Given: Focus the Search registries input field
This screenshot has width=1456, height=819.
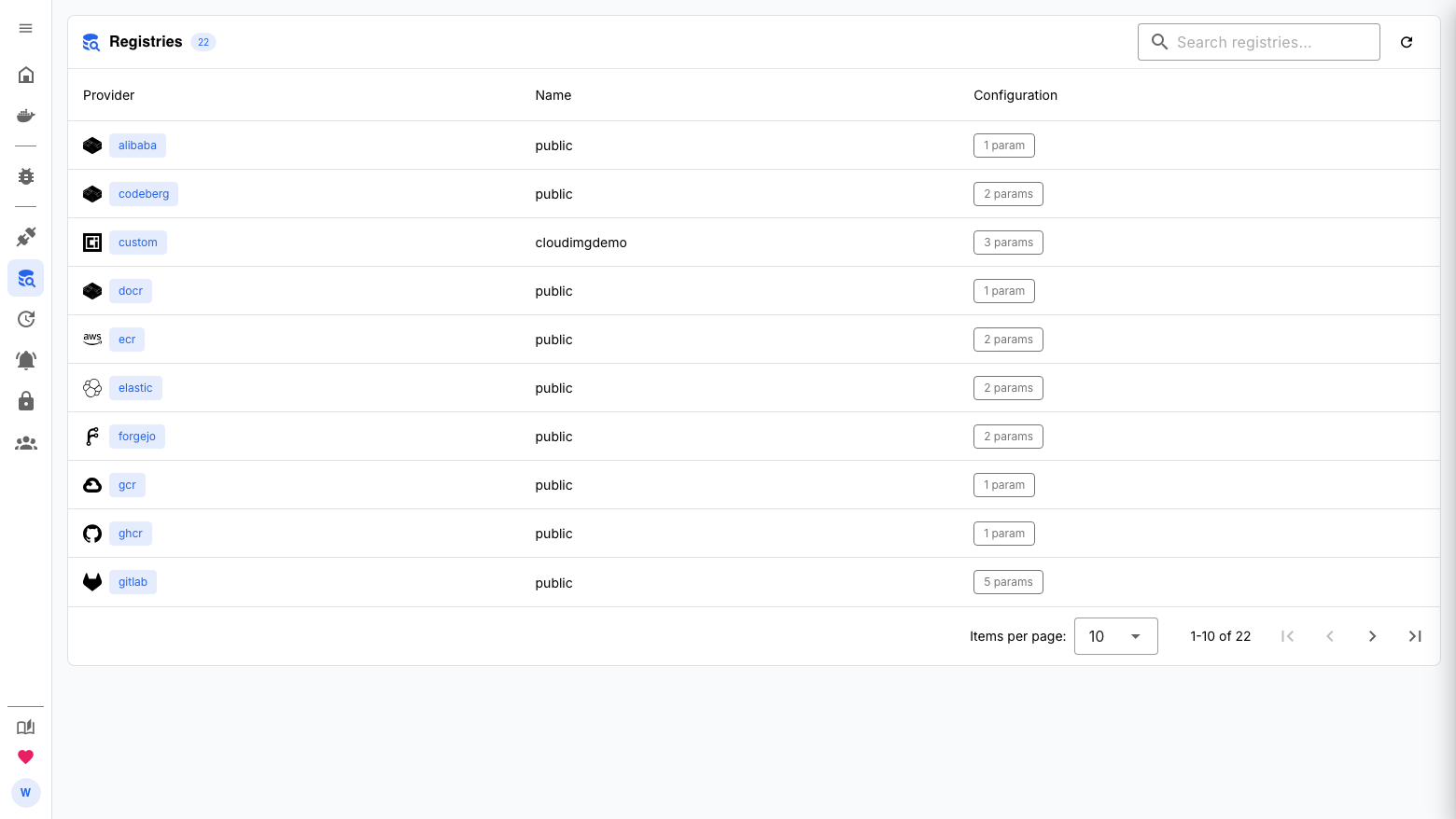Looking at the screenshot, I should click(x=1259, y=42).
